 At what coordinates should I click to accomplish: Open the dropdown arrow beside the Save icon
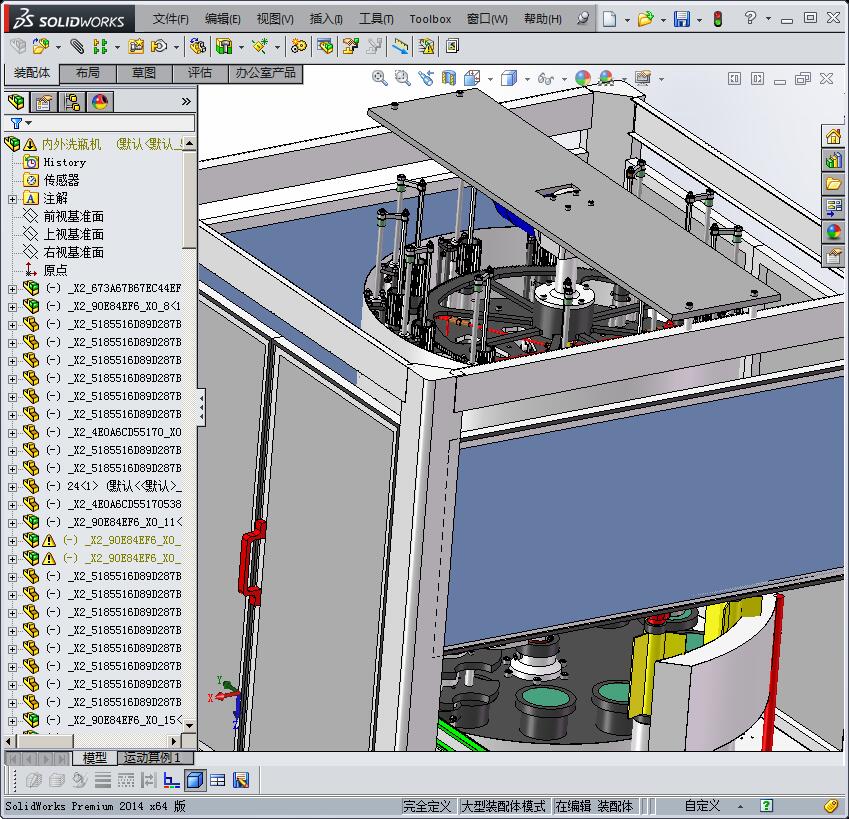coord(700,21)
